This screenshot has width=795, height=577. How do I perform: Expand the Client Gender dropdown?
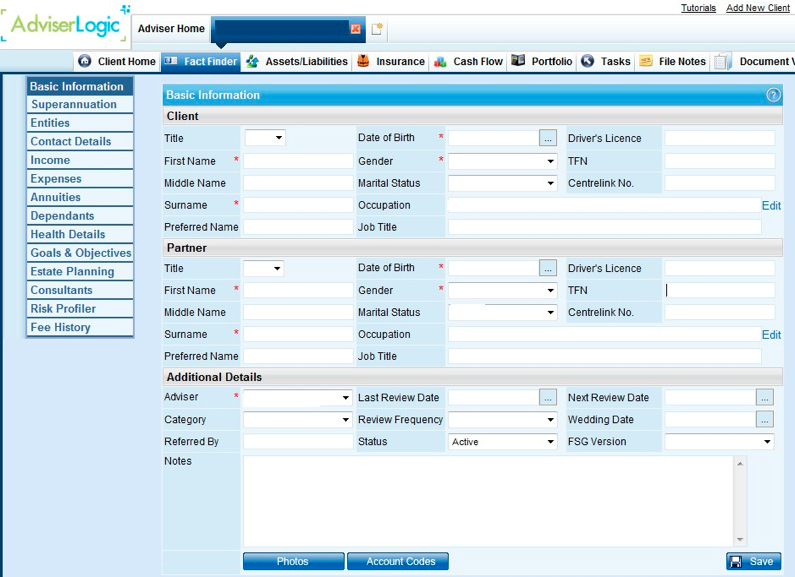click(502, 161)
